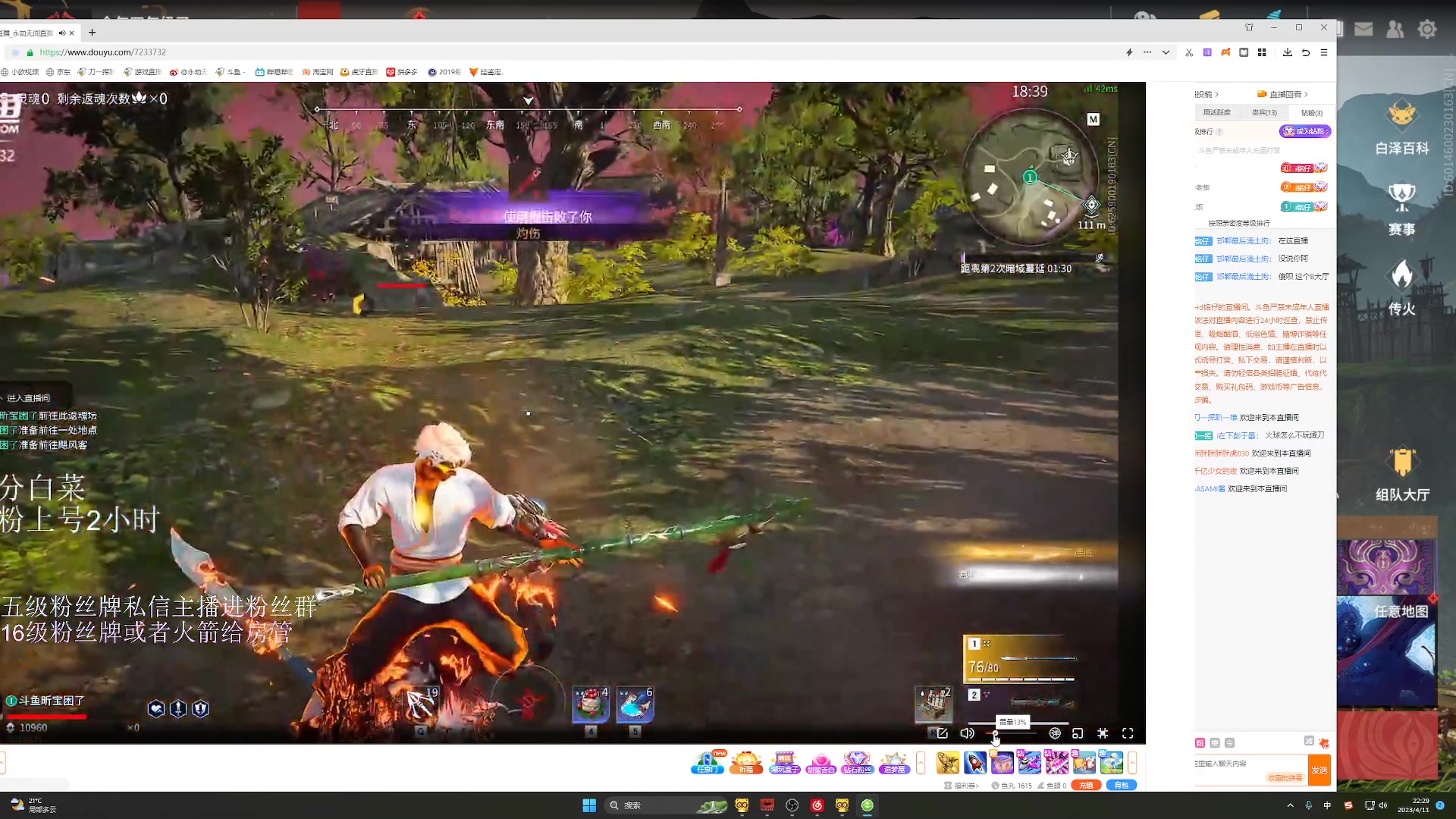The height and width of the screenshot is (819, 1456).
Task: Mute the sound on the browser tab
Action: click(61, 33)
